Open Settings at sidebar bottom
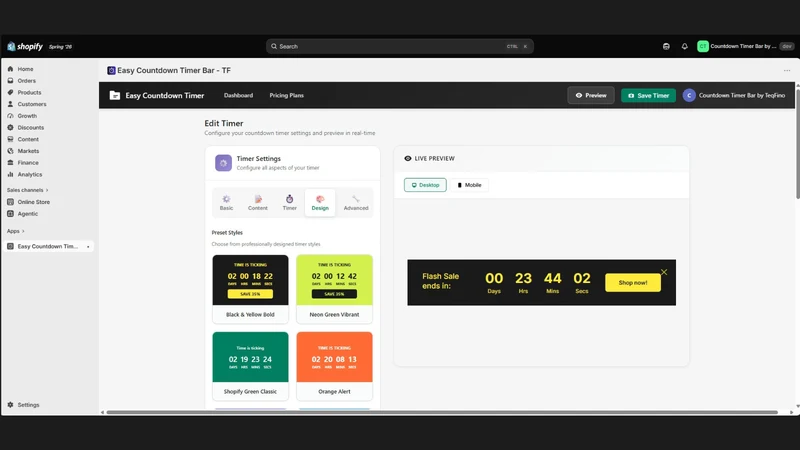The width and height of the screenshot is (800, 450). click(x=28, y=405)
